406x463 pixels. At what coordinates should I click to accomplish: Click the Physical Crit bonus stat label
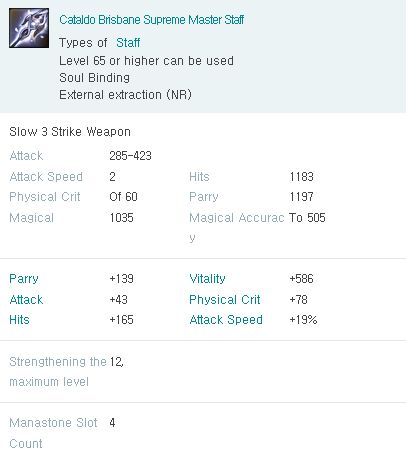[x=225, y=299]
